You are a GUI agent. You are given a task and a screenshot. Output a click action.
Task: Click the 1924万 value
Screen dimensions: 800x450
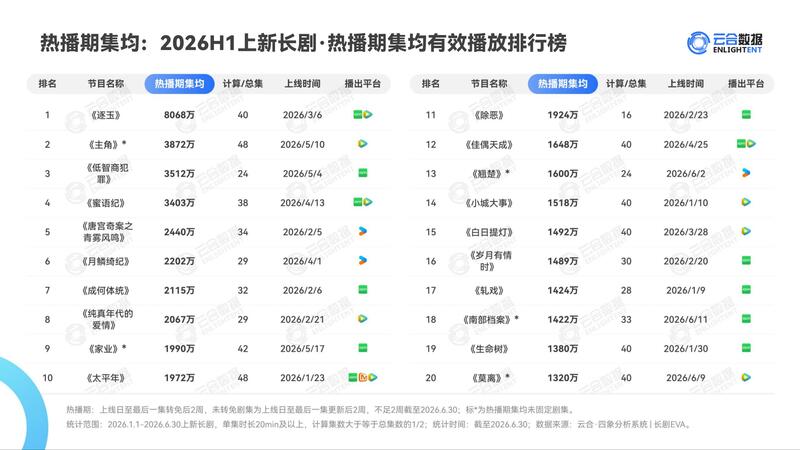coord(563,115)
